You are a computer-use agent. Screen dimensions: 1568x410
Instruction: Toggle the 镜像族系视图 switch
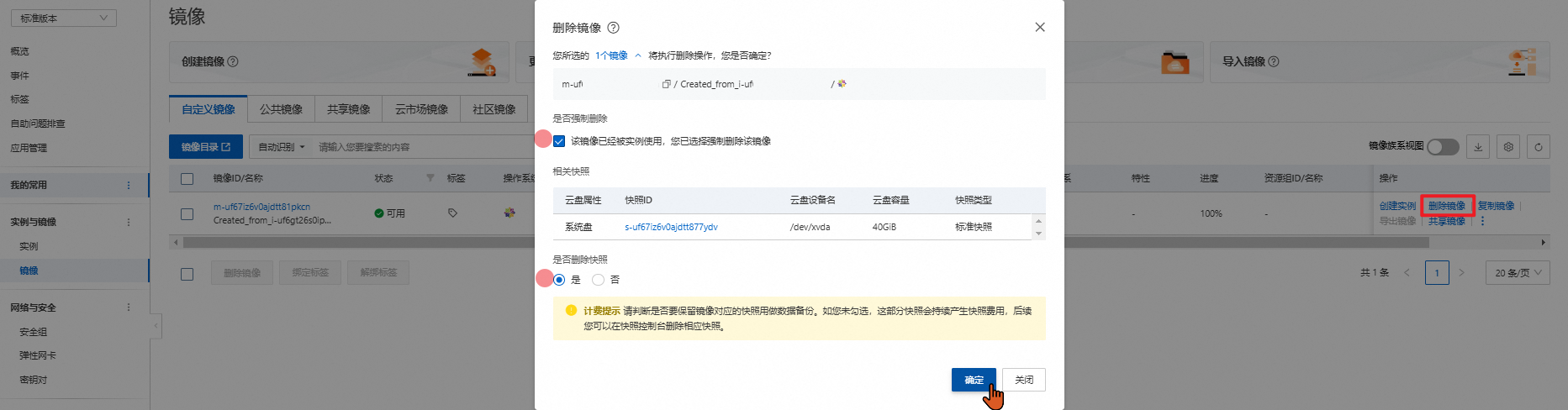(1443, 147)
